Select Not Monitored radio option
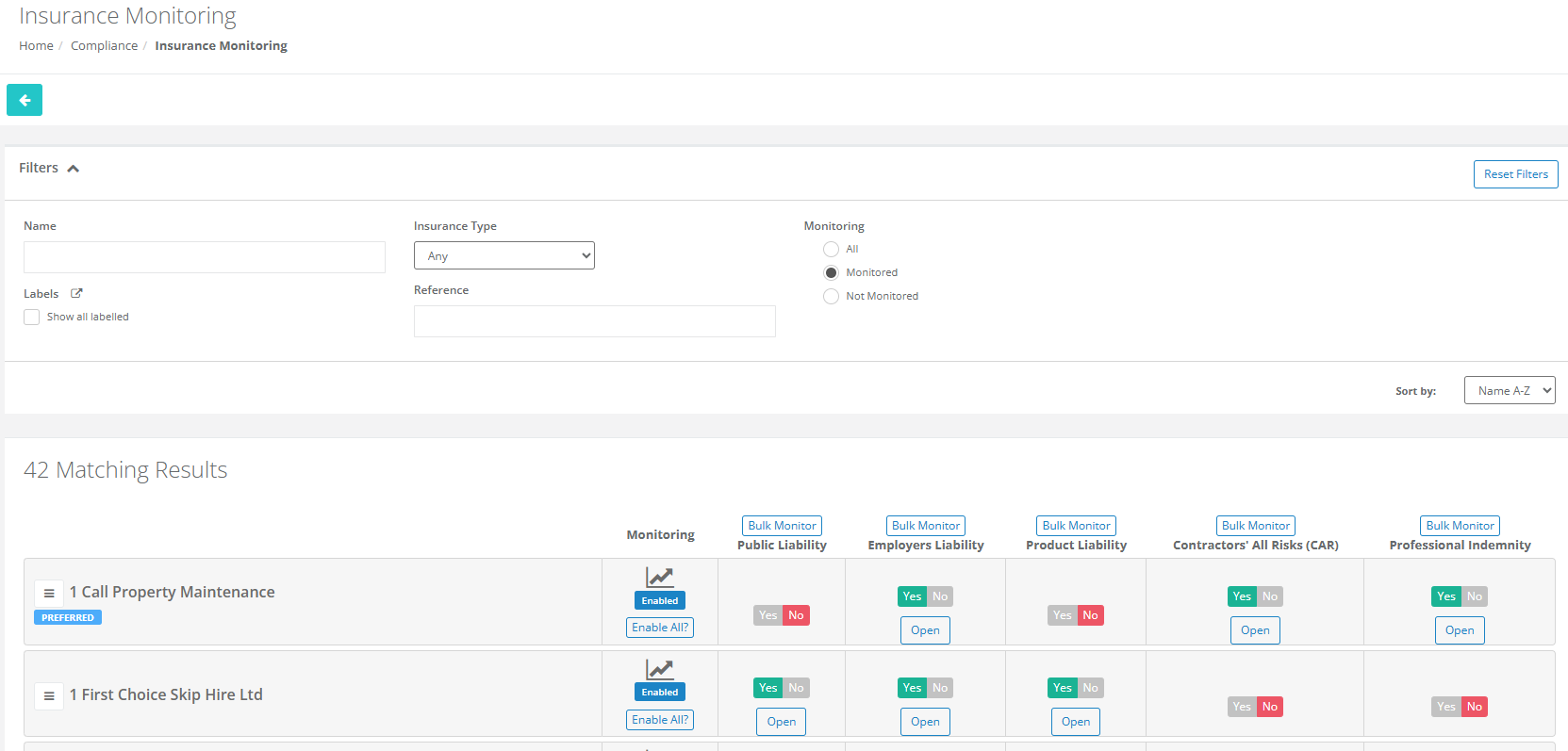This screenshot has height=751, width=1568. (831, 297)
